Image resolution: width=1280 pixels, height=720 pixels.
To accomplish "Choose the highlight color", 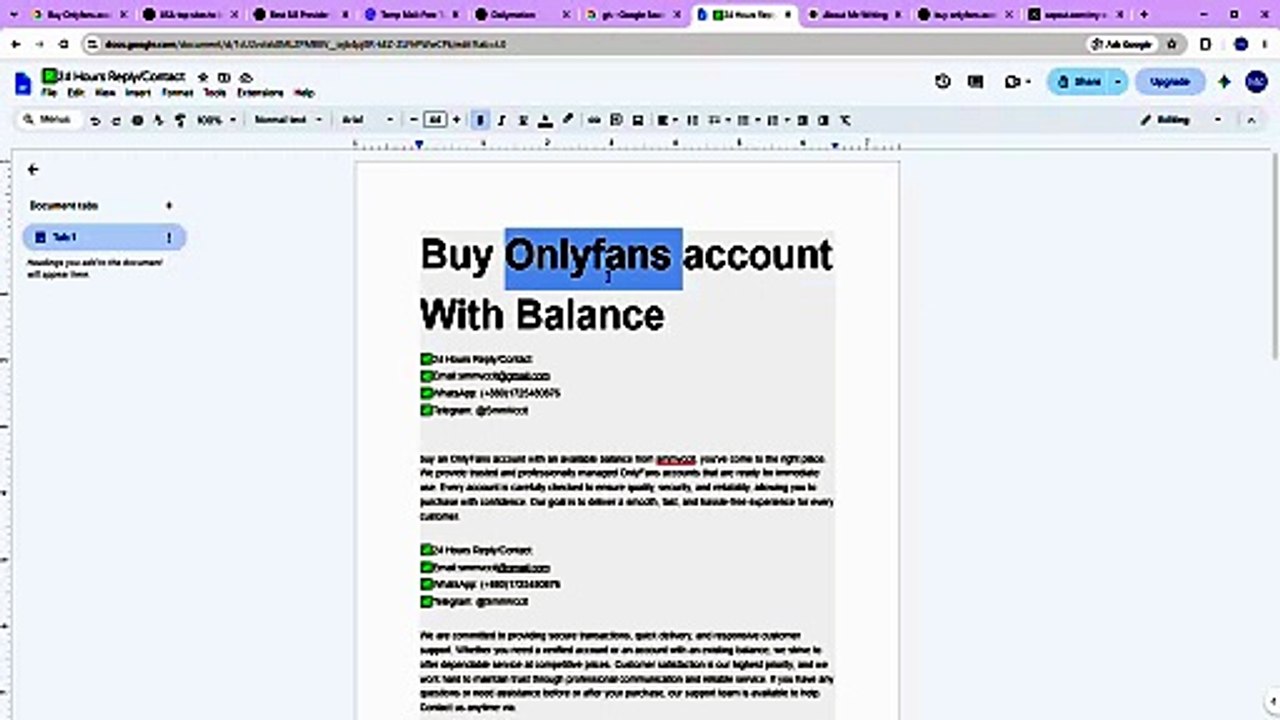I will [567, 120].
